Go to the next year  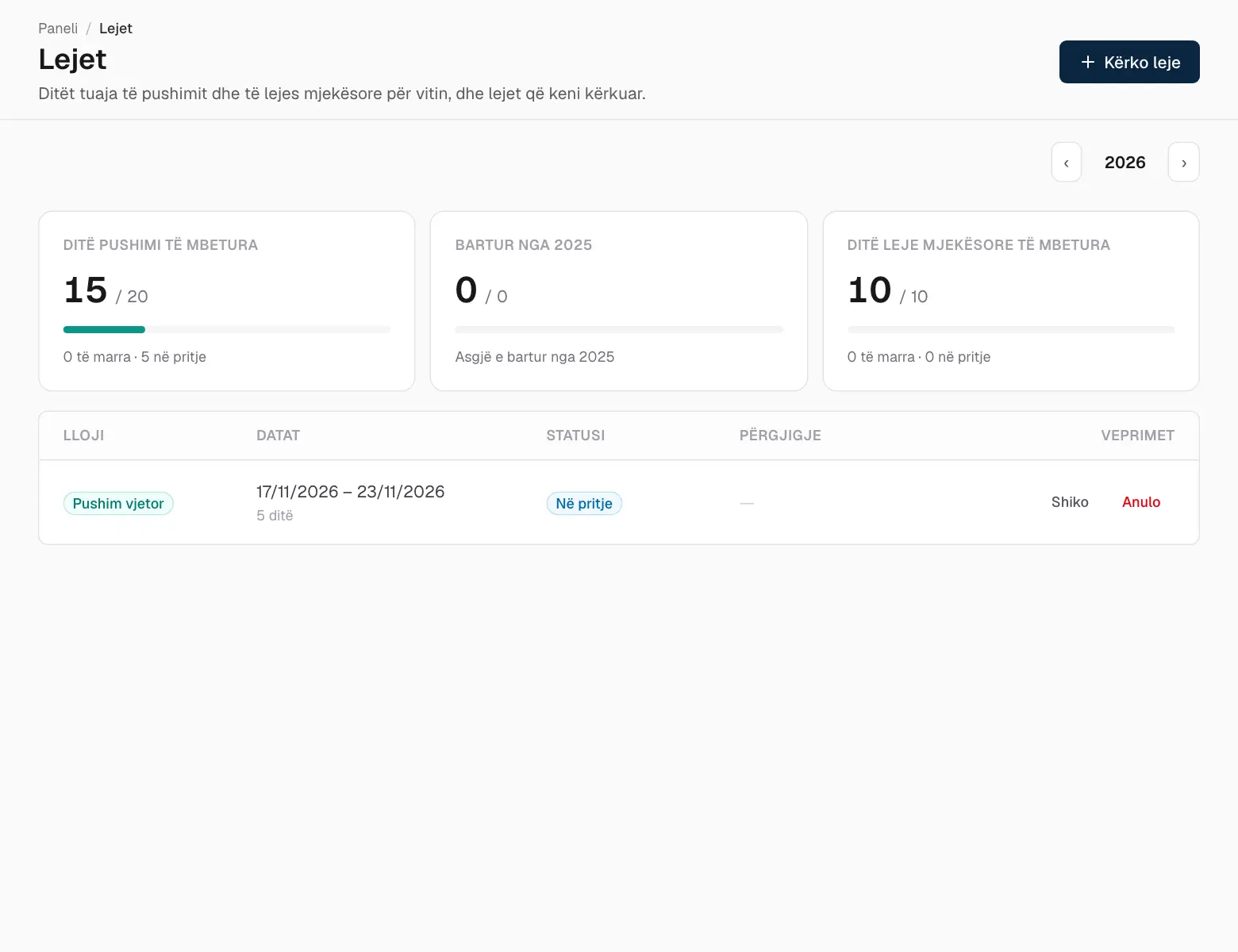tap(1183, 162)
